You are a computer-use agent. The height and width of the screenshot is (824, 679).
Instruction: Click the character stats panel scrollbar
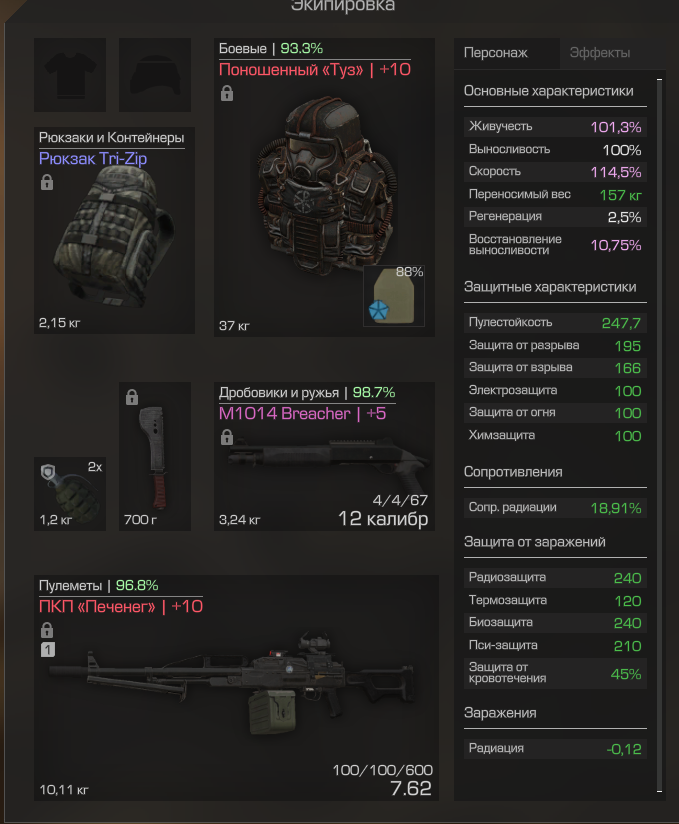[x=659, y=435]
